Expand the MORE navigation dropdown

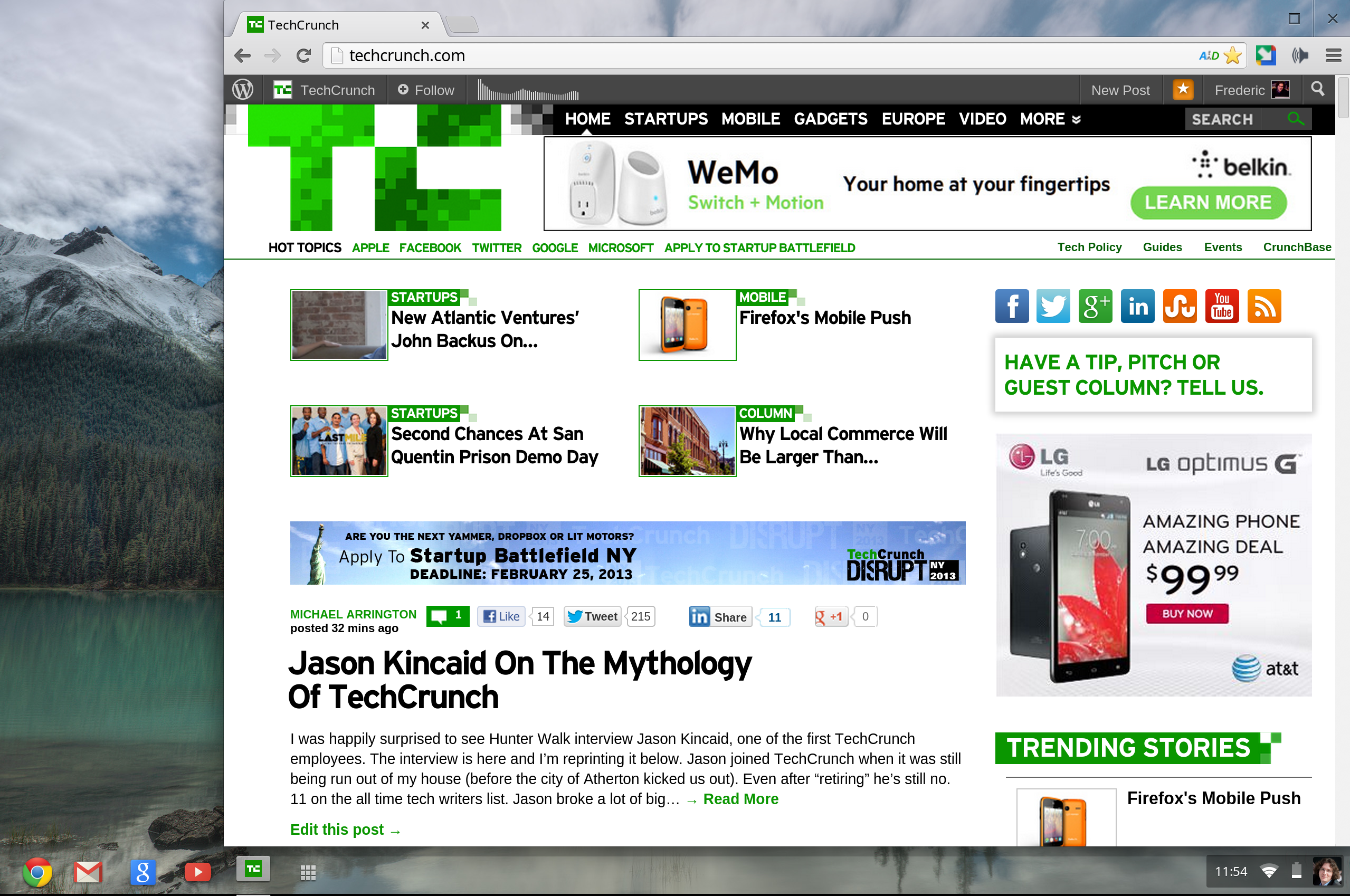point(1050,119)
